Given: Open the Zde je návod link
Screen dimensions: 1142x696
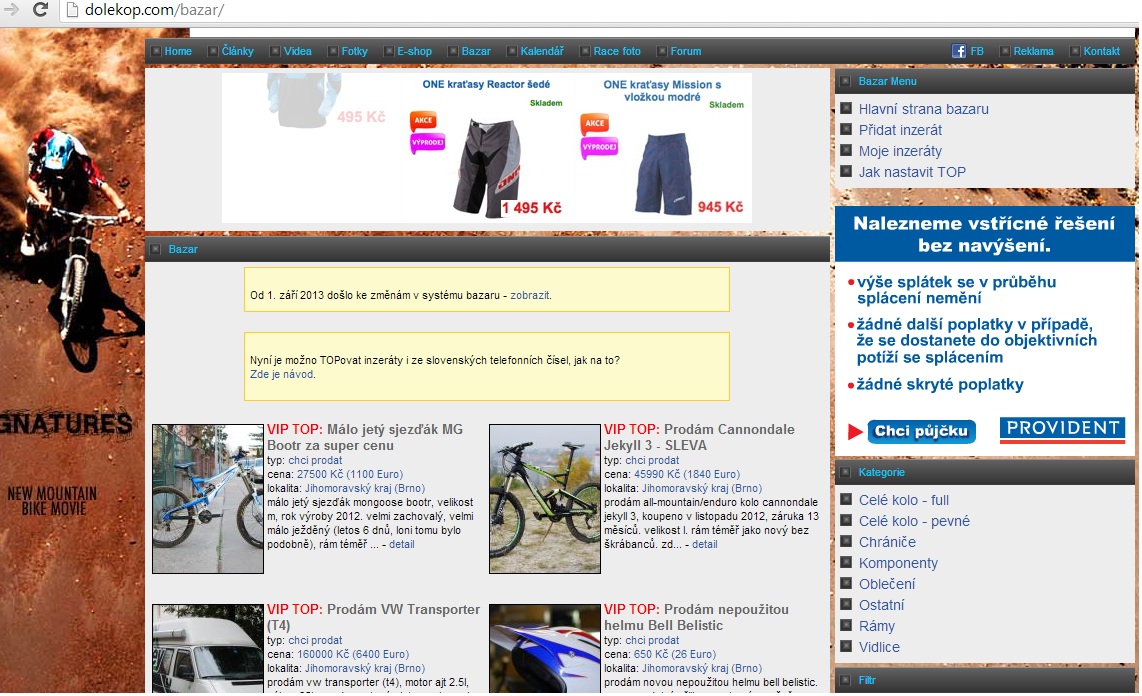Looking at the screenshot, I should pos(281,374).
